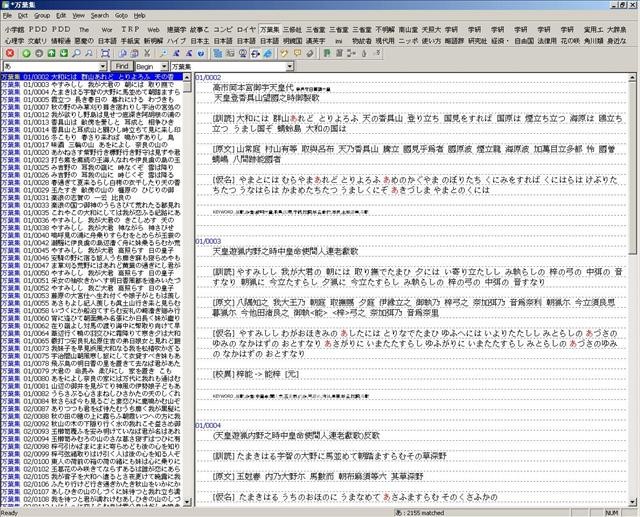The height and width of the screenshot is (517, 640).
Task: Click the Find button
Action: click(x=122, y=66)
